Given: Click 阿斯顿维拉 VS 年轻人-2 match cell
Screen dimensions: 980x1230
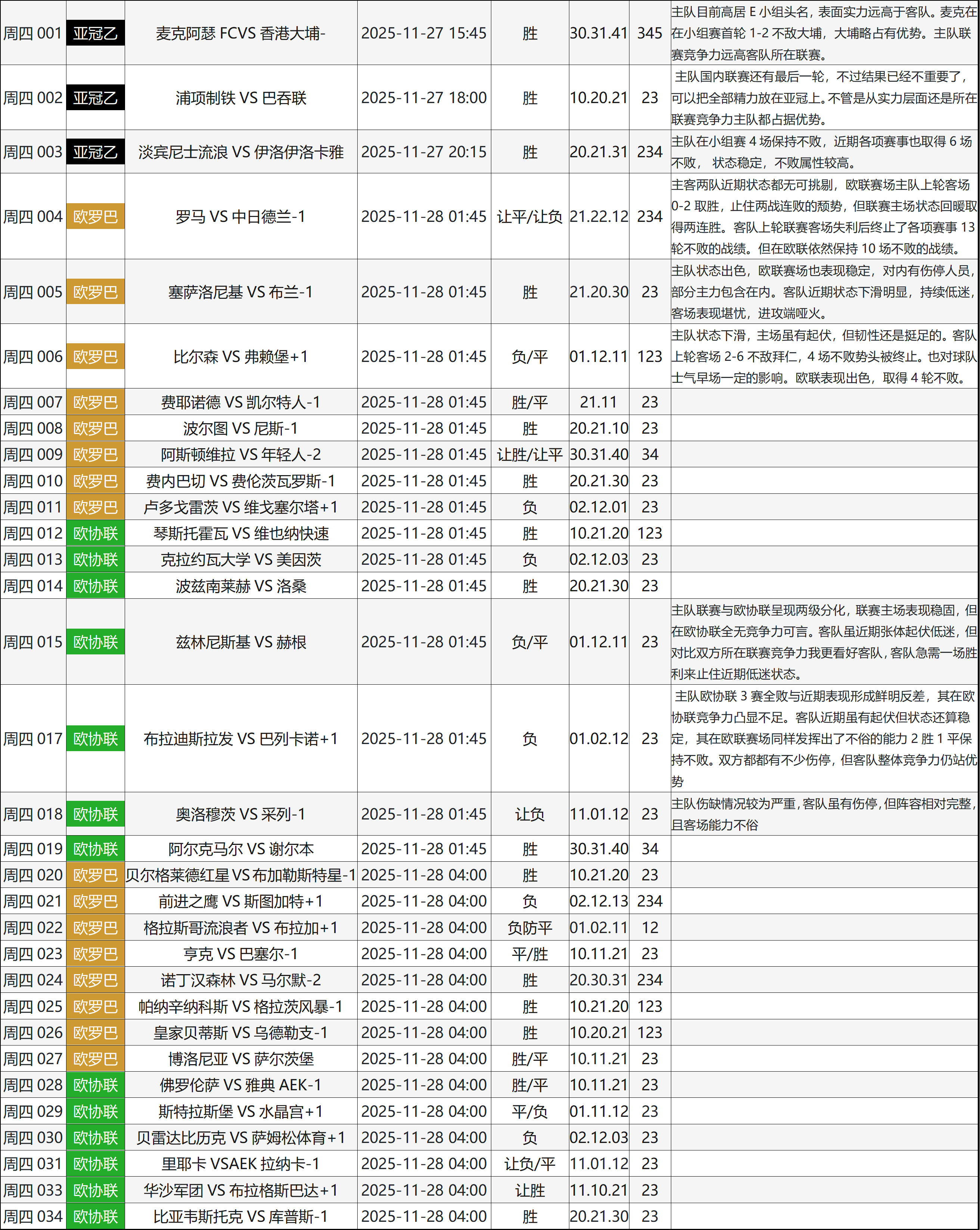Looking at the screenshot, I should 240,455.
